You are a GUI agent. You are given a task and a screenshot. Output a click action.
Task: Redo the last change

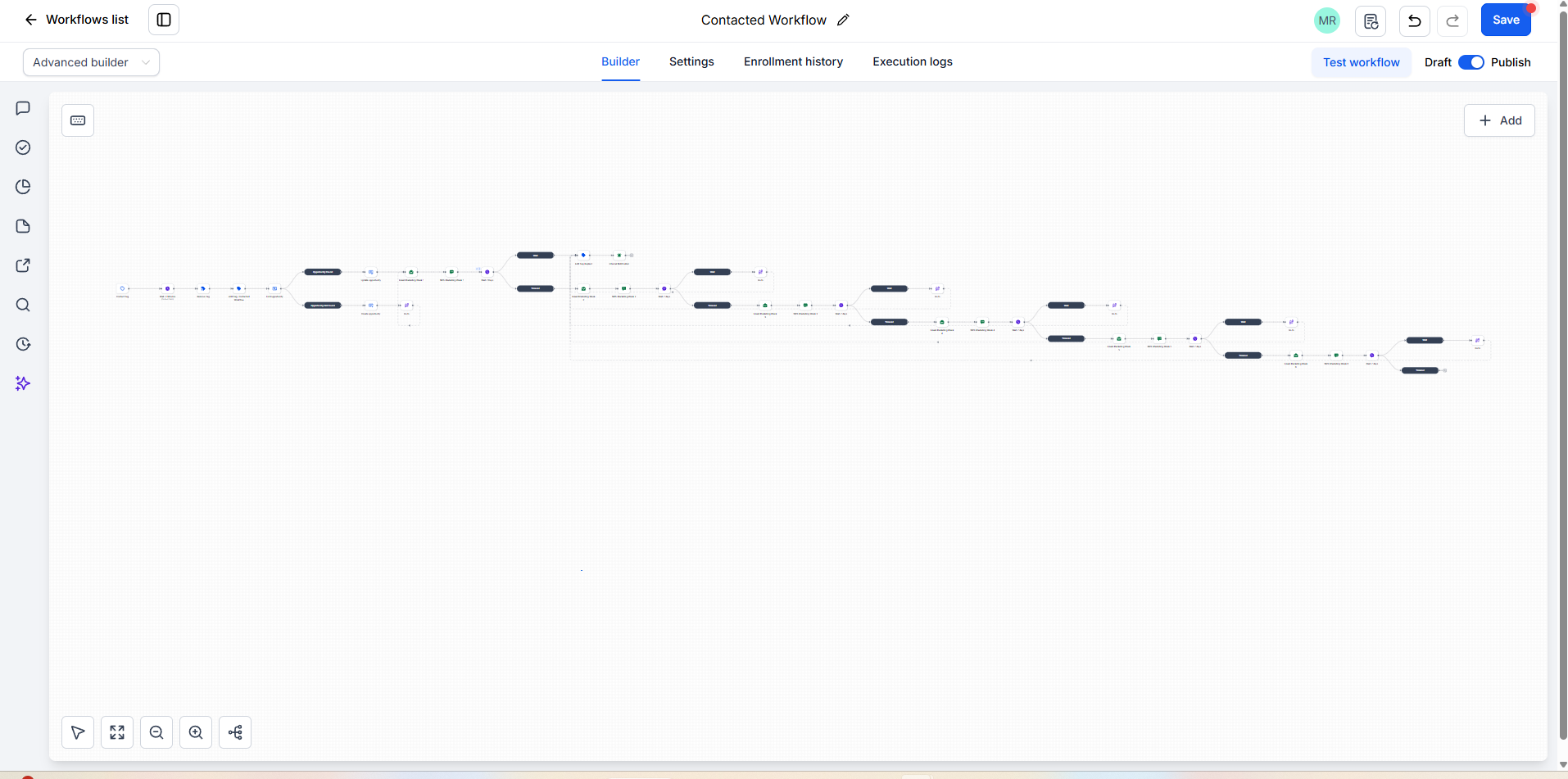[x=1452, y=20]
